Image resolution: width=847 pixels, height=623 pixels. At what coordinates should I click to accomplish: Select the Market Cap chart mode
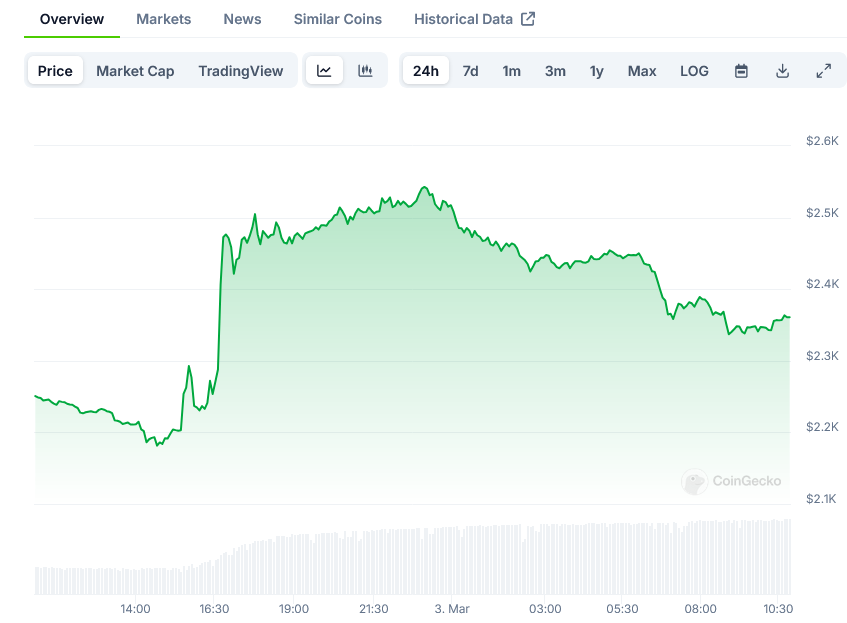135,71
